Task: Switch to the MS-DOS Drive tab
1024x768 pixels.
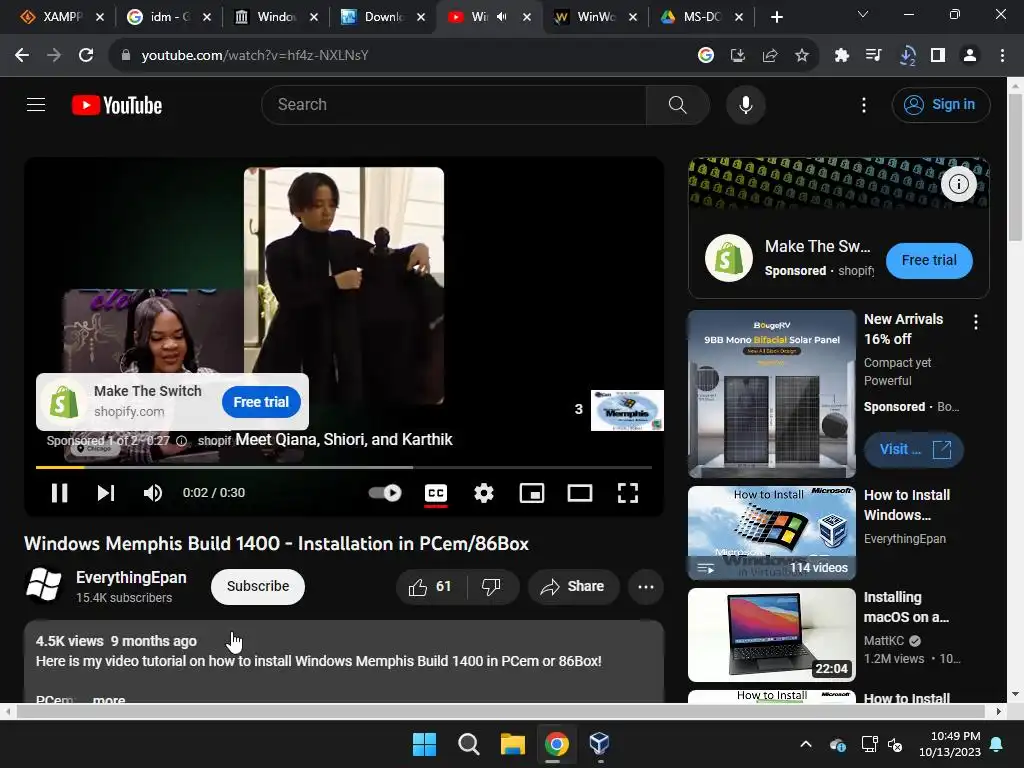Action: click(x=700, y=17)
